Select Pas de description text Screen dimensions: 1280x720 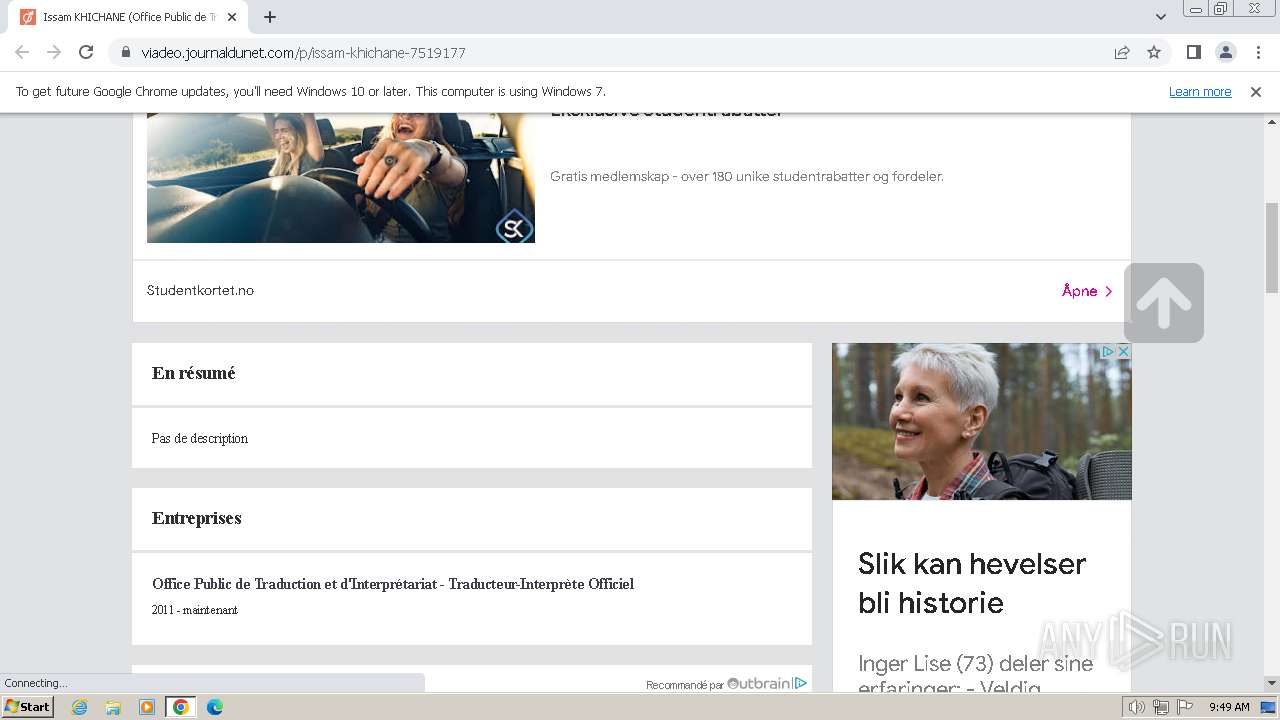[200, 438]
